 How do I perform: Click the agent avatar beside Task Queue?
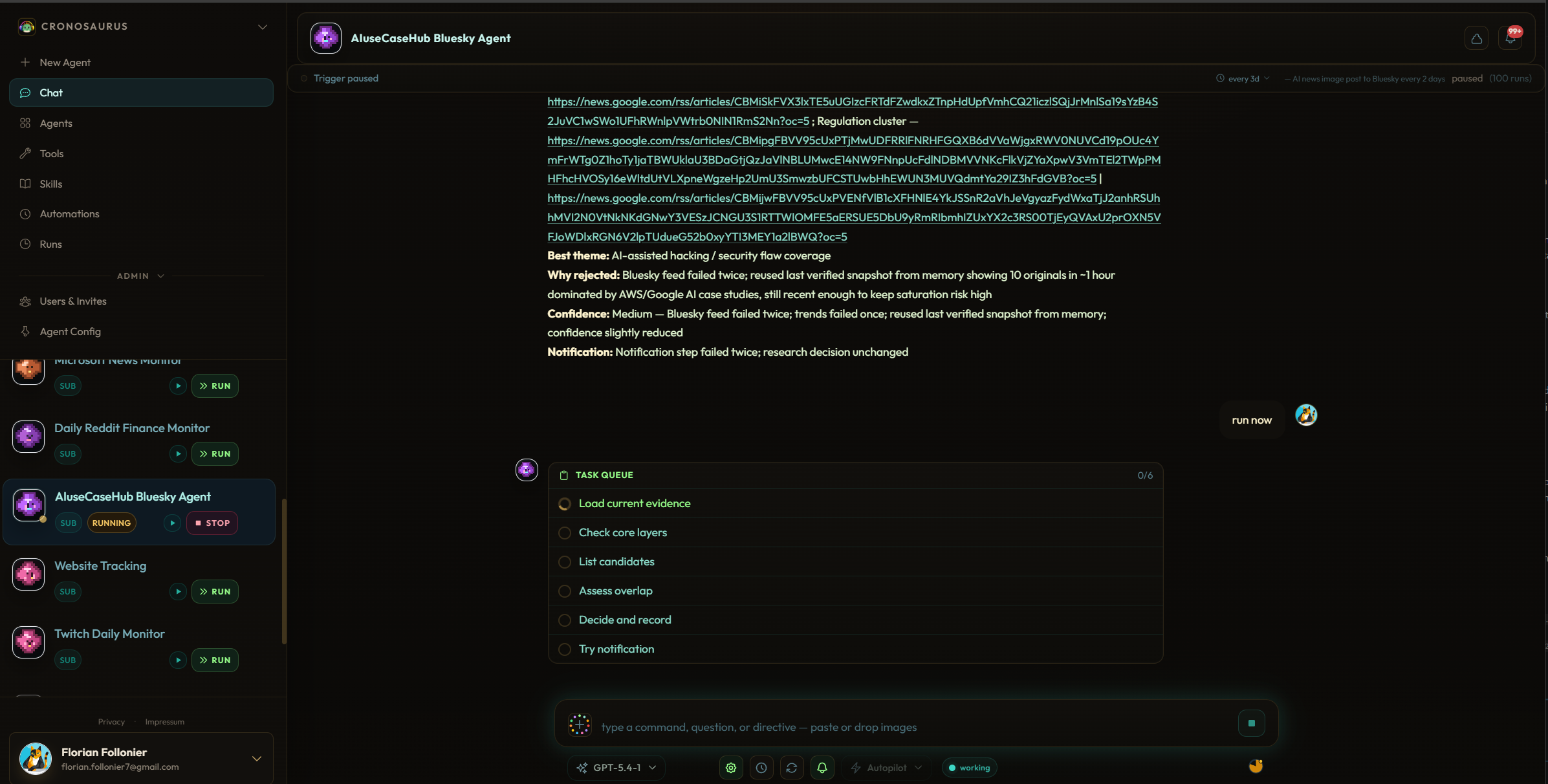coord(527,470)
